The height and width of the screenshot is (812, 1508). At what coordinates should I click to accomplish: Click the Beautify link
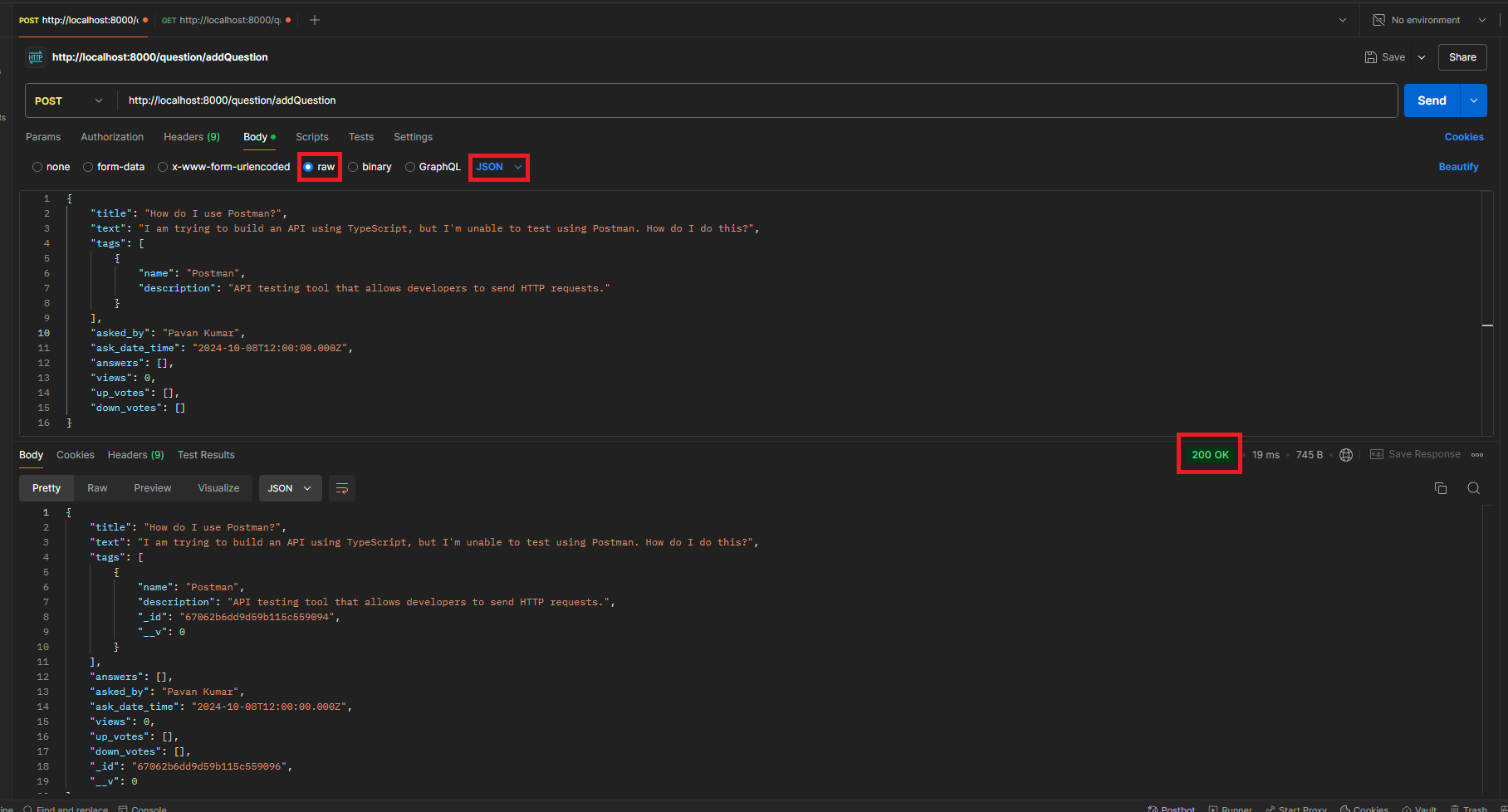[x=1458, y=167]
